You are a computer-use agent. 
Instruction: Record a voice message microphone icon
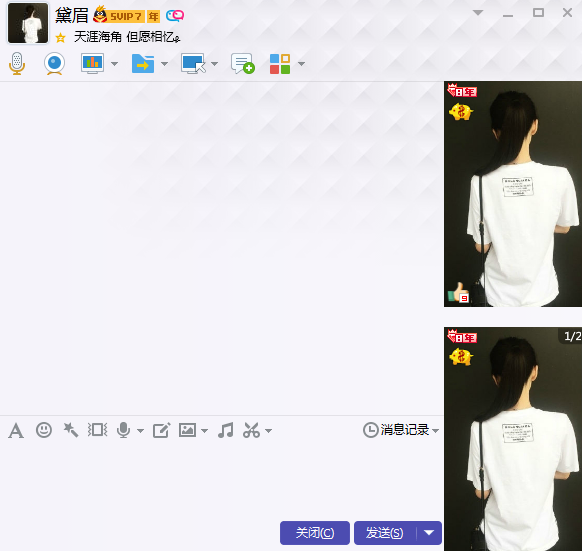click(x=124, y=430)
